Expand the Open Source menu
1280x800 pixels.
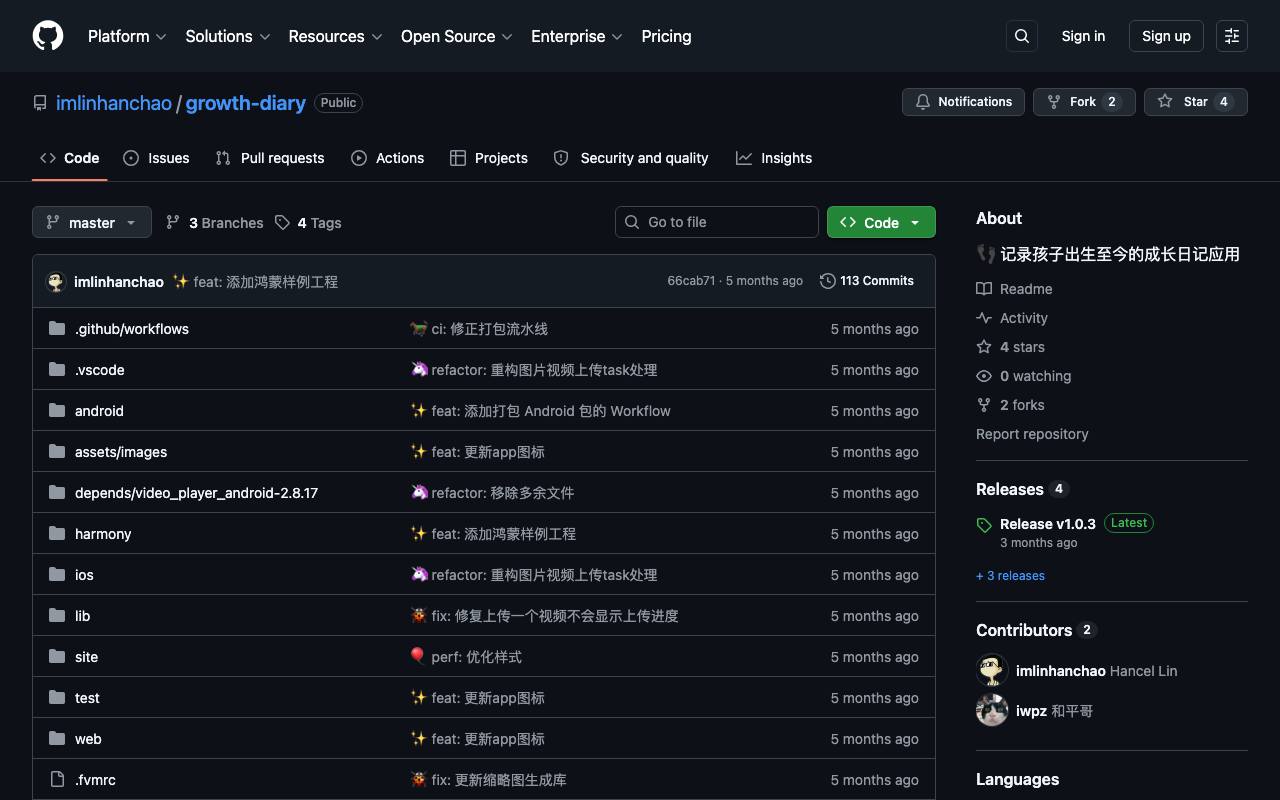click(457, 36)
